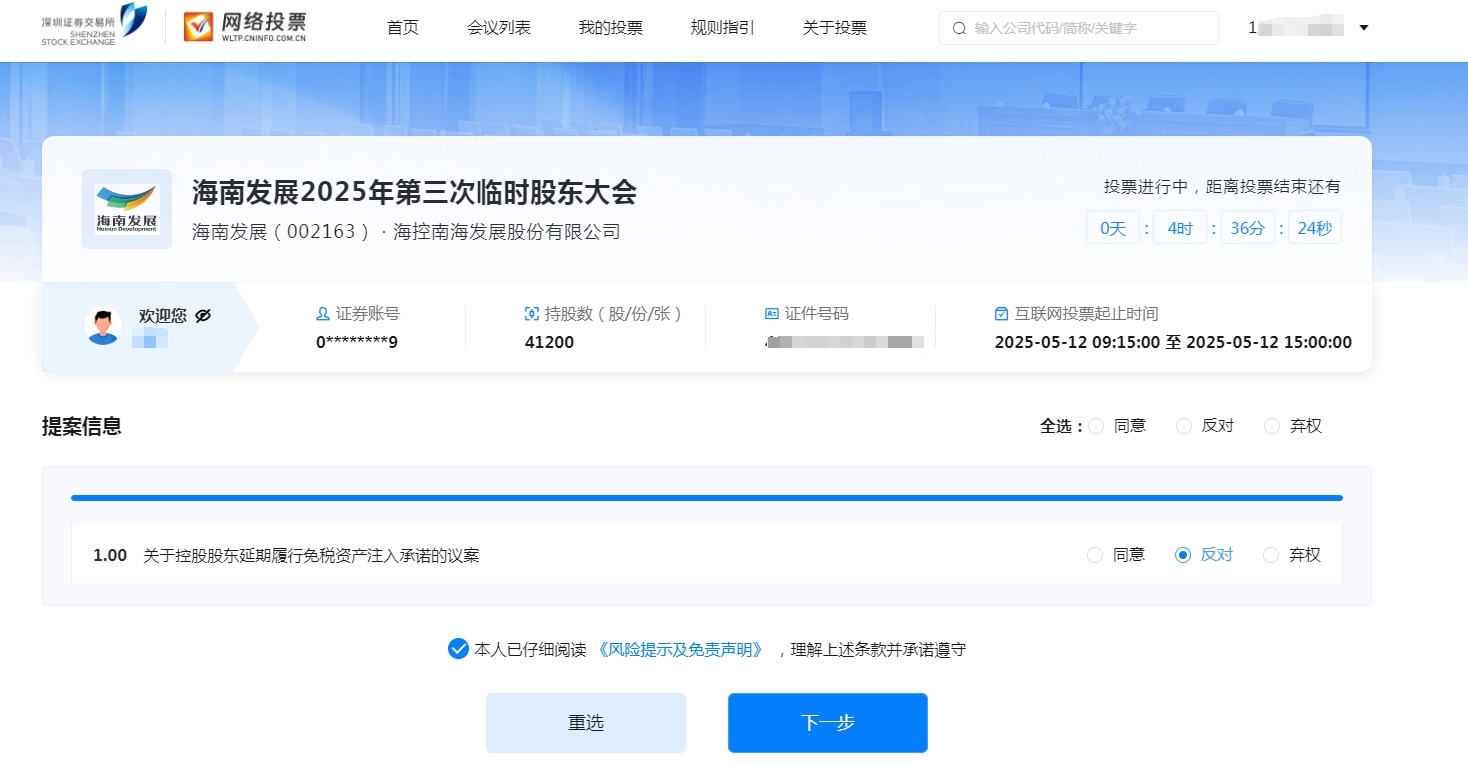1468x765 pixels.
Task: Click the countdown 36分 box
Action: 1247,228
